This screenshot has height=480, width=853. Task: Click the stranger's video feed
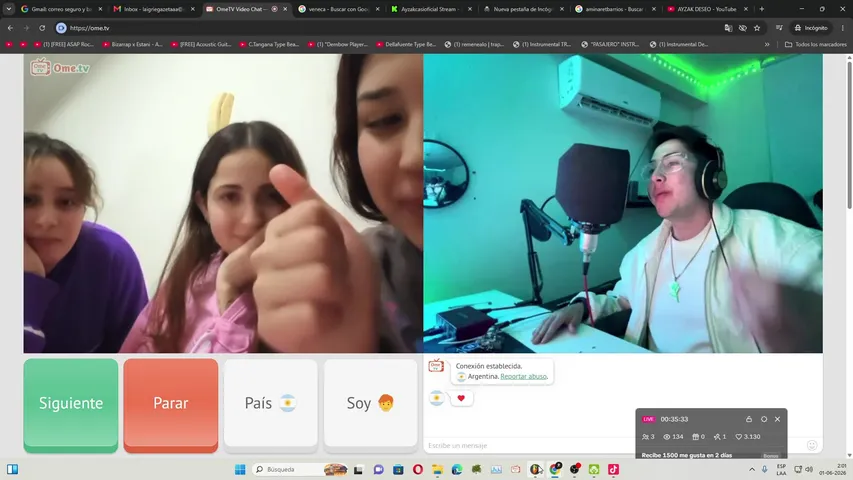coord(223,204)
